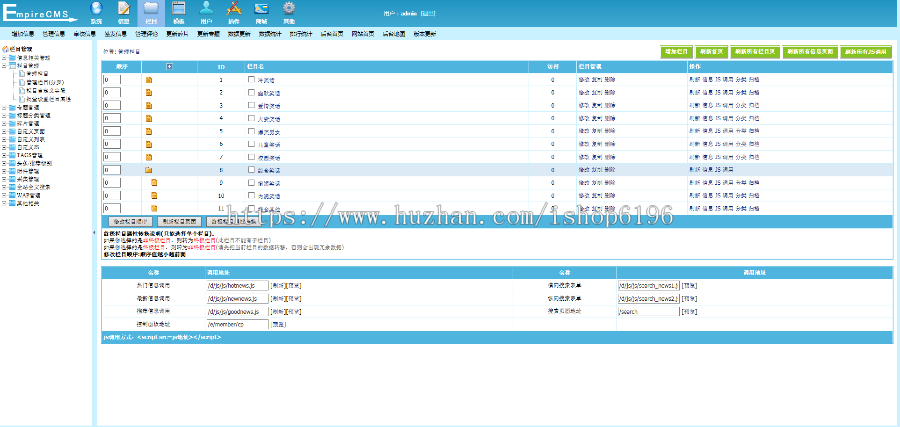The width and height of the screenshot is (900, 427).
Task: Open 数据更新 in the submenu bar
Action: [x=239, y=34]
